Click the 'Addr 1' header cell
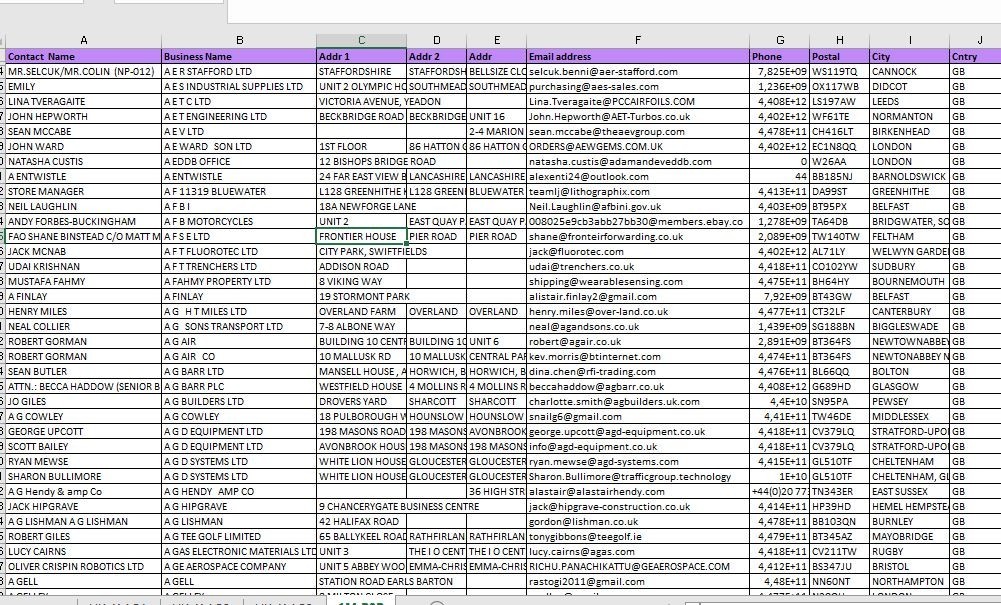Screen dimensions: 1001x605 [x=361, y=56]
